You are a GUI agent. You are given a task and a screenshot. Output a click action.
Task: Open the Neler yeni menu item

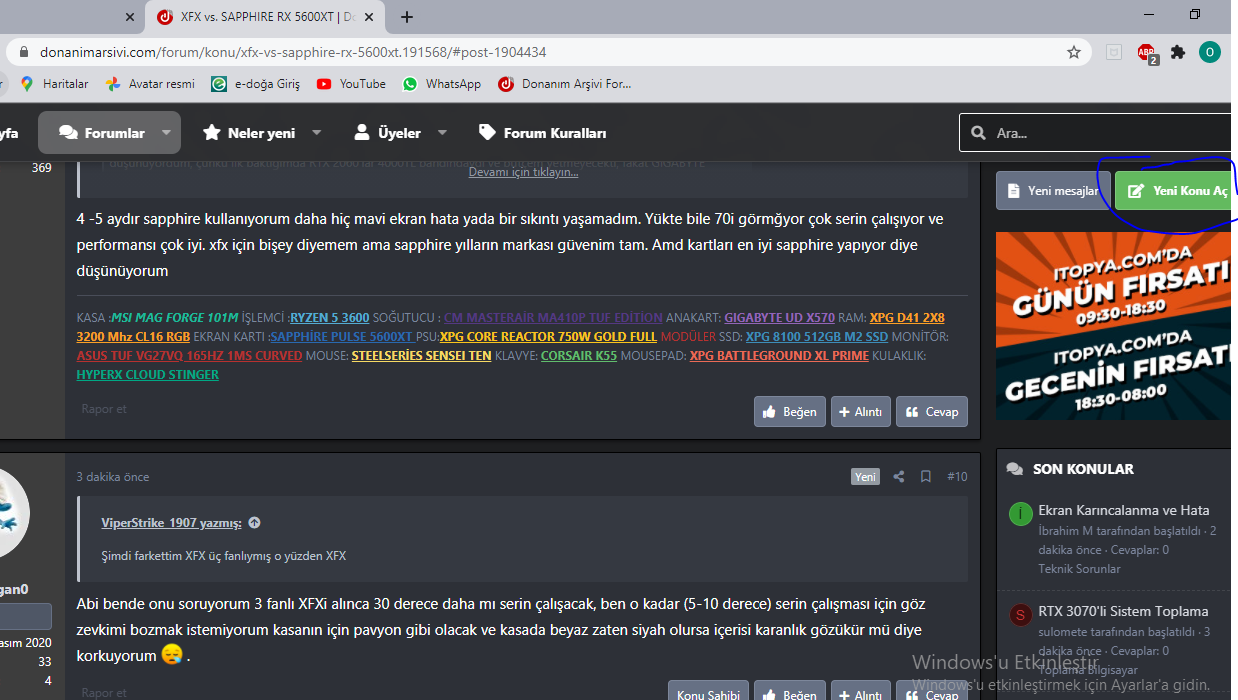pos(249,132)
